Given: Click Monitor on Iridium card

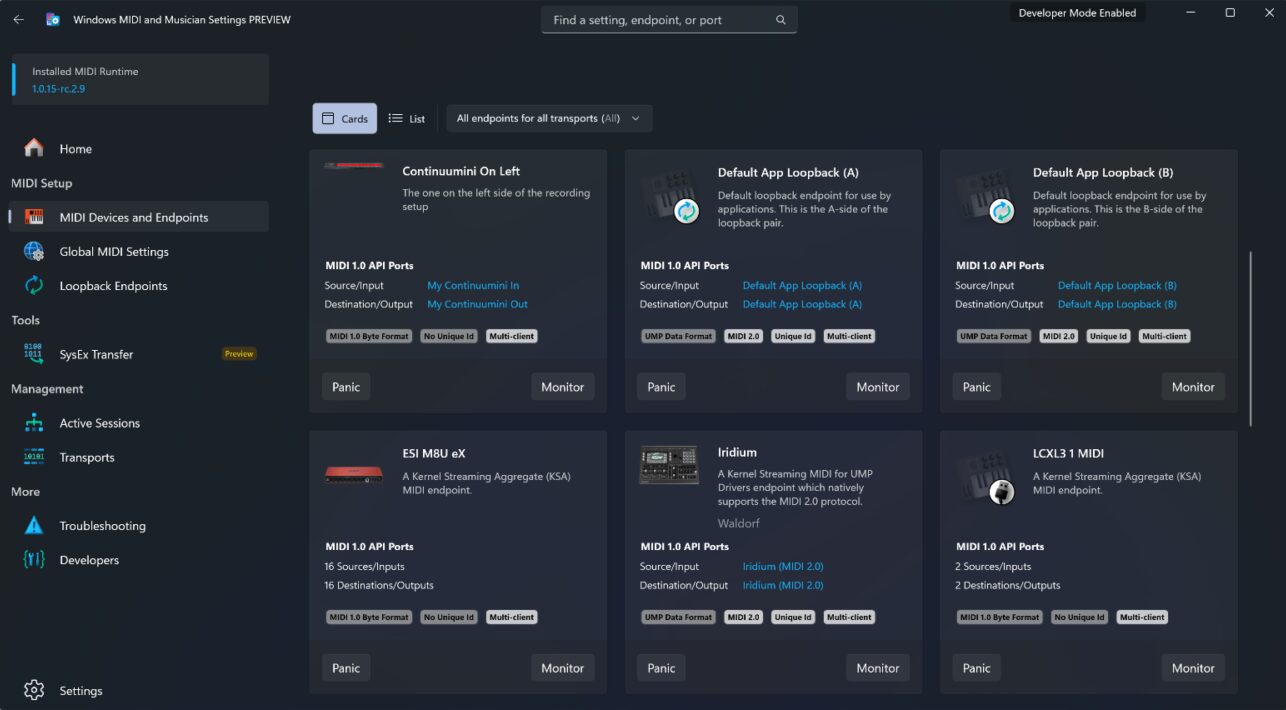Looking at the screenshot, I should (878, 668).
